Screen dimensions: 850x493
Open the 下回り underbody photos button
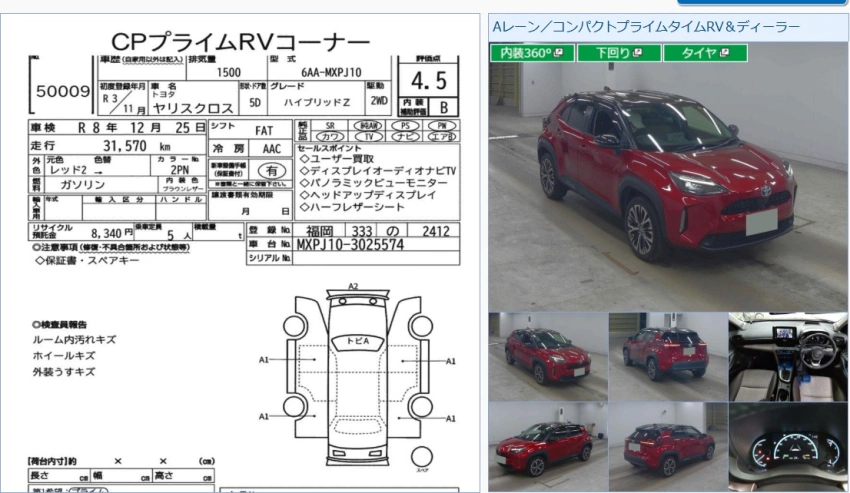coord(619,53)
